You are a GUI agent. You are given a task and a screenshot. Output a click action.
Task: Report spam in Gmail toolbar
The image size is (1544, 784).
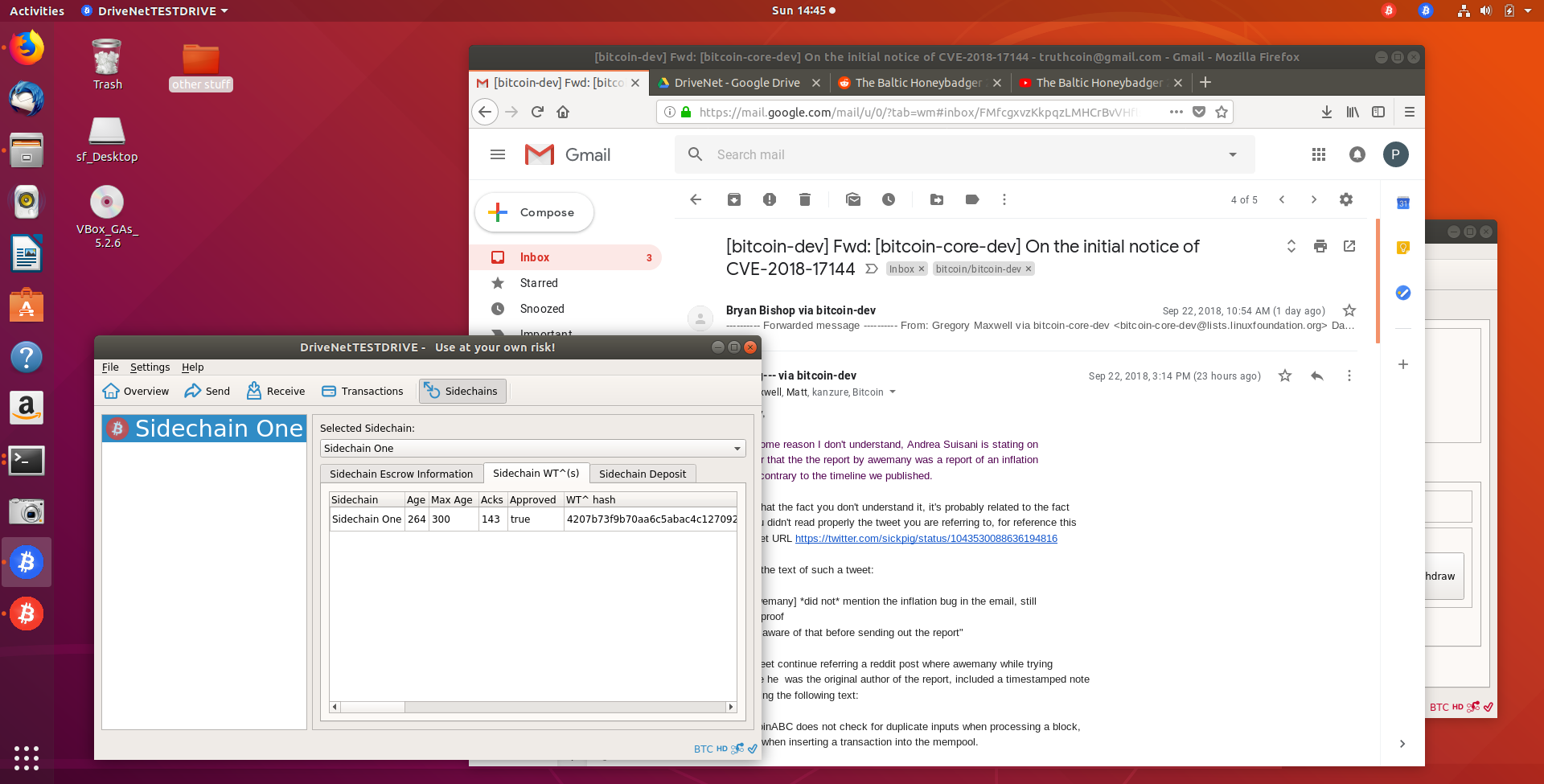770,199
